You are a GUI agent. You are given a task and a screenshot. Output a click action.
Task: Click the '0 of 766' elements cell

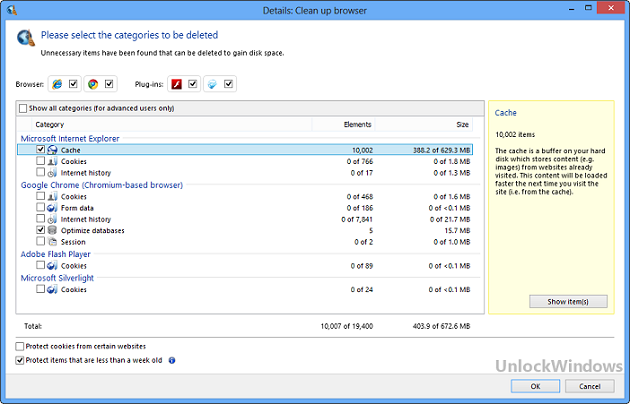click(360, 161)
